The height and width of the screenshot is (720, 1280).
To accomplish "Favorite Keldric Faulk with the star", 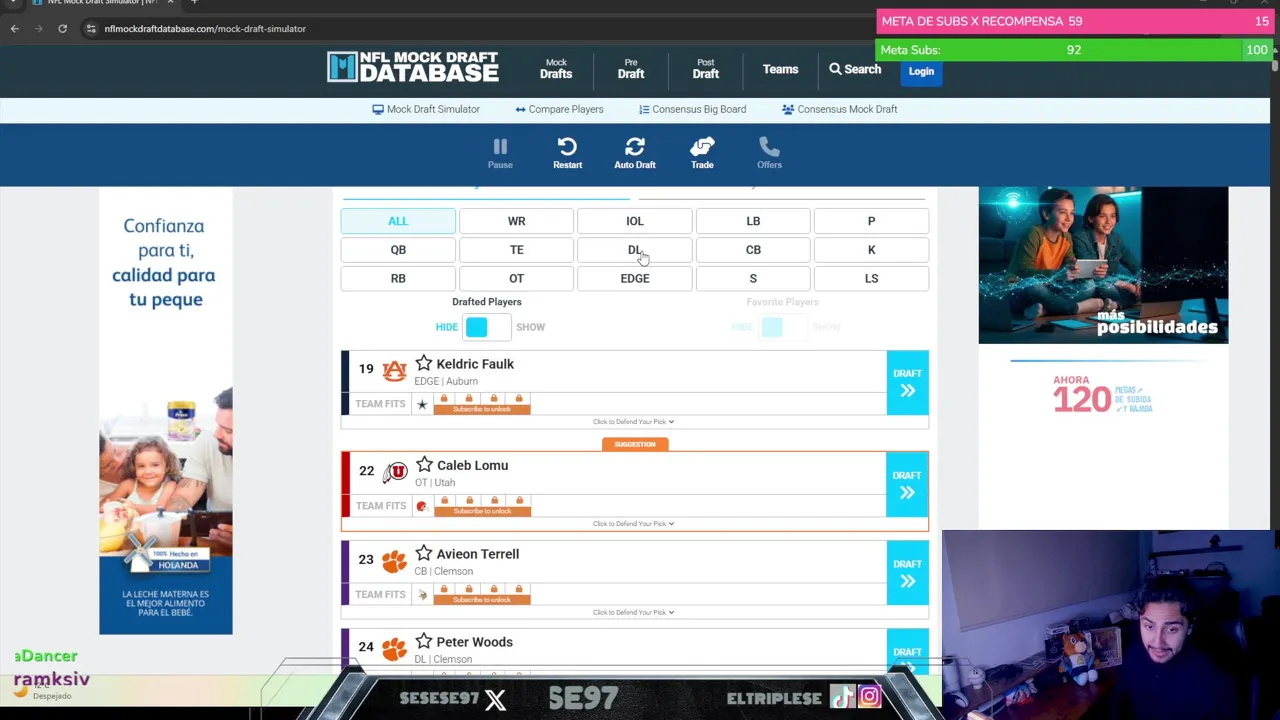I will click(424, 363).
